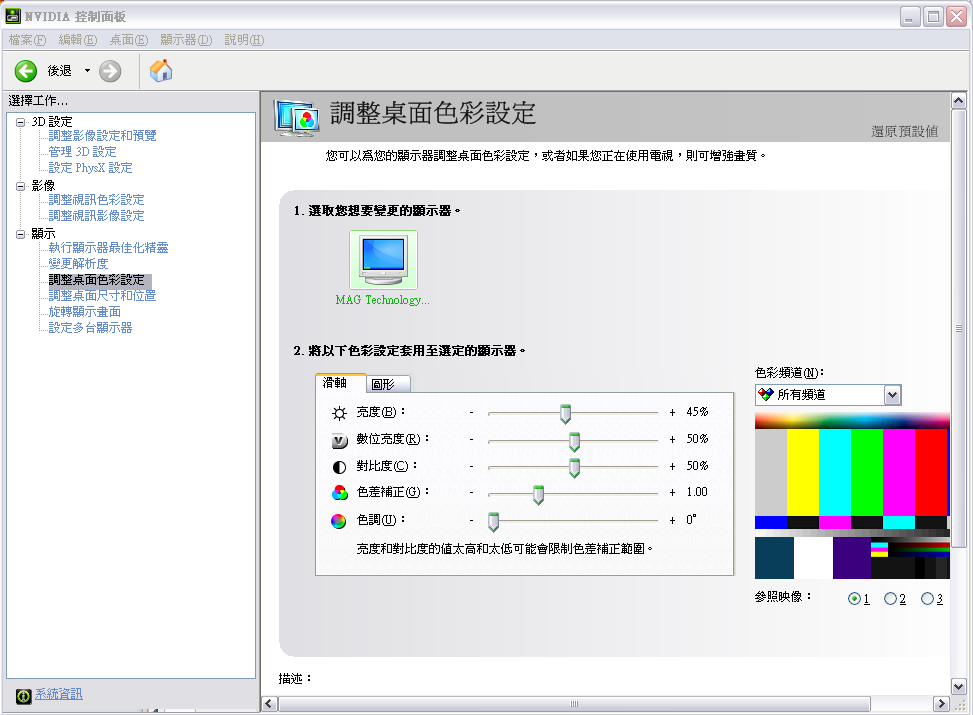Open the 系統資訊 link
This screenshot has height=715, width=973.
tap(58, 695)
